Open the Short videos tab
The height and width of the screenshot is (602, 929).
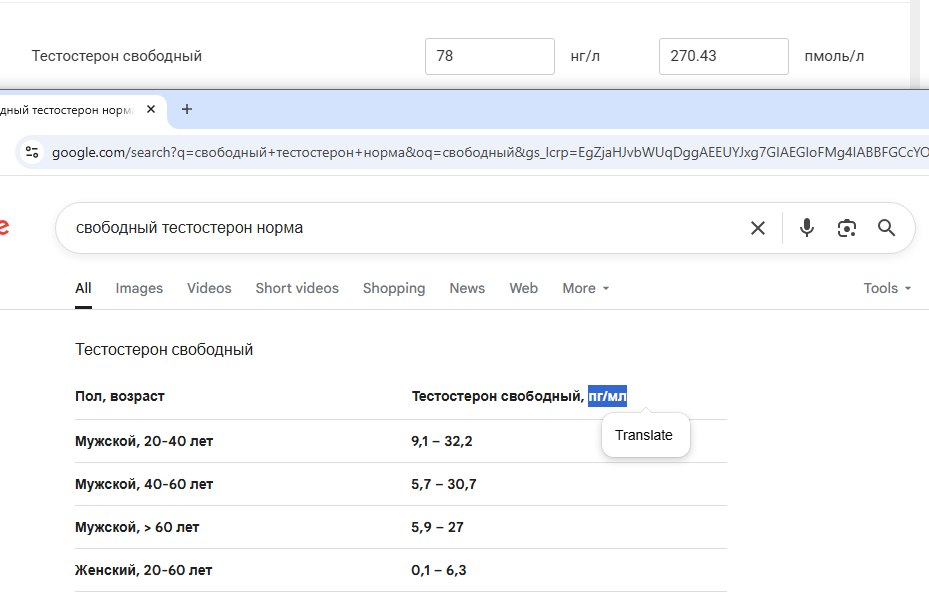click(297, 288)
